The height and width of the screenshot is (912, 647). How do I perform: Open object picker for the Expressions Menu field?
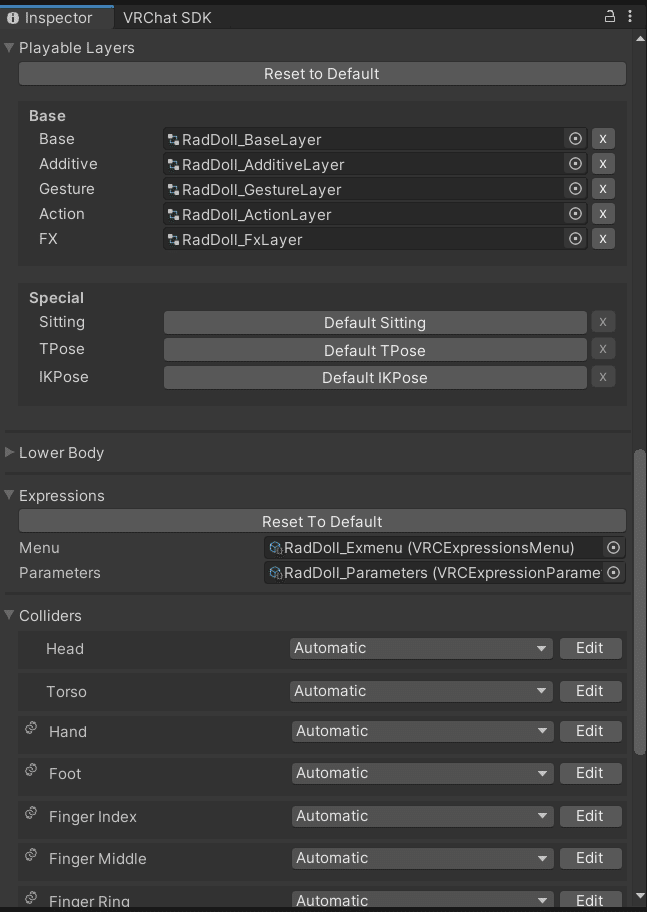[x=613, y=547]
